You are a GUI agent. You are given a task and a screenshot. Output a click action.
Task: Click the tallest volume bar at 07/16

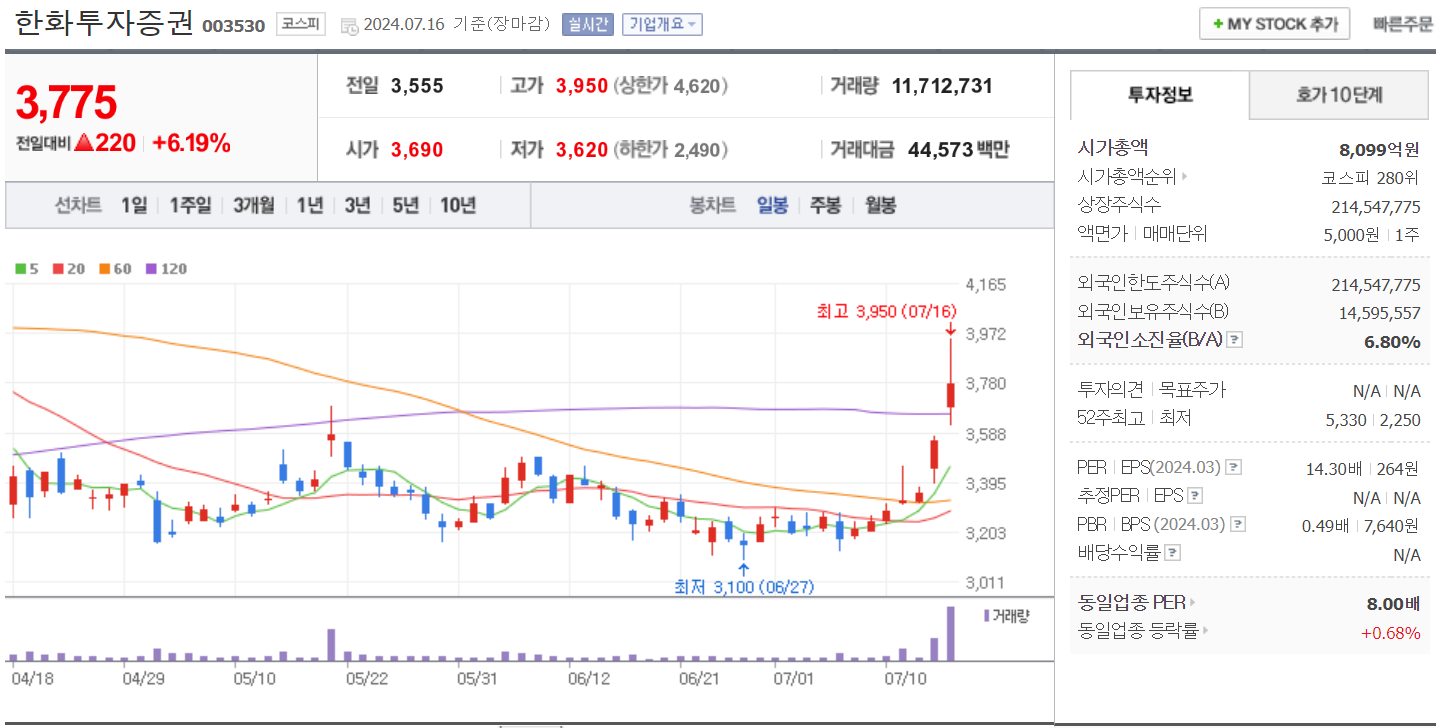[x=950, y=633]
